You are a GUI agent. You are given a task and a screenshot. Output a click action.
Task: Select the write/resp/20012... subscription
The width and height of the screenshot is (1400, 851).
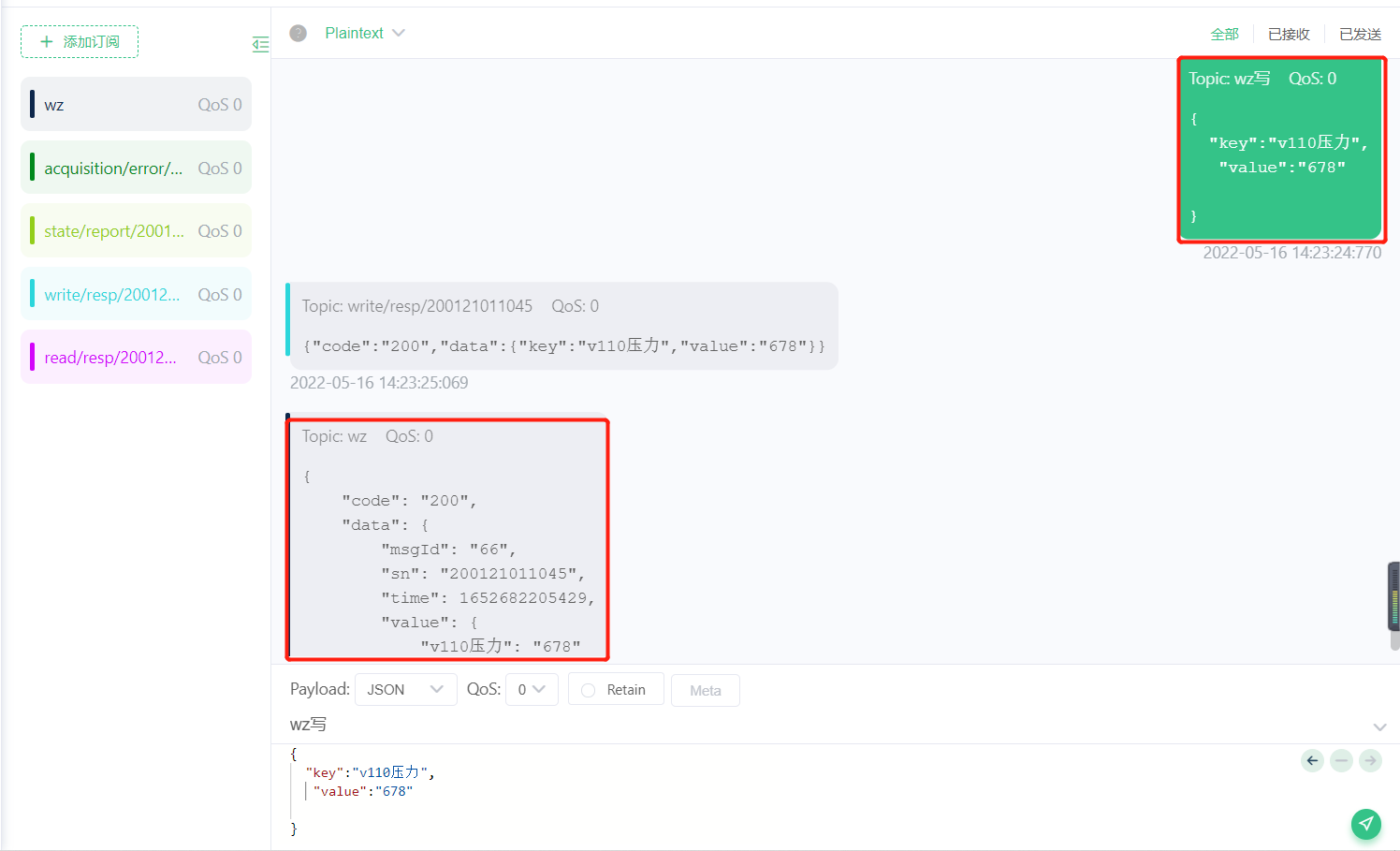136,294
